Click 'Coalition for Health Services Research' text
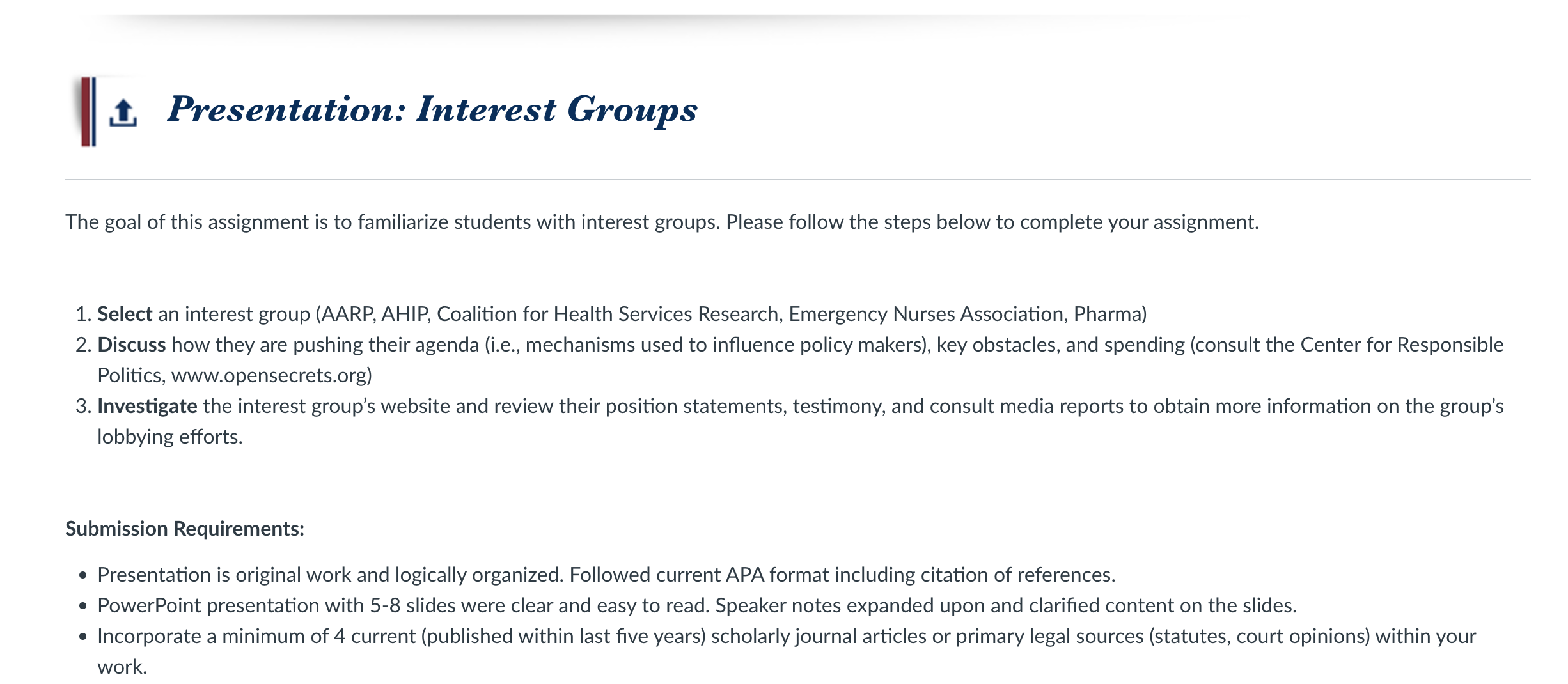Image resolution: width=1568 pixels, height=684 pixels. click(608, 314)
